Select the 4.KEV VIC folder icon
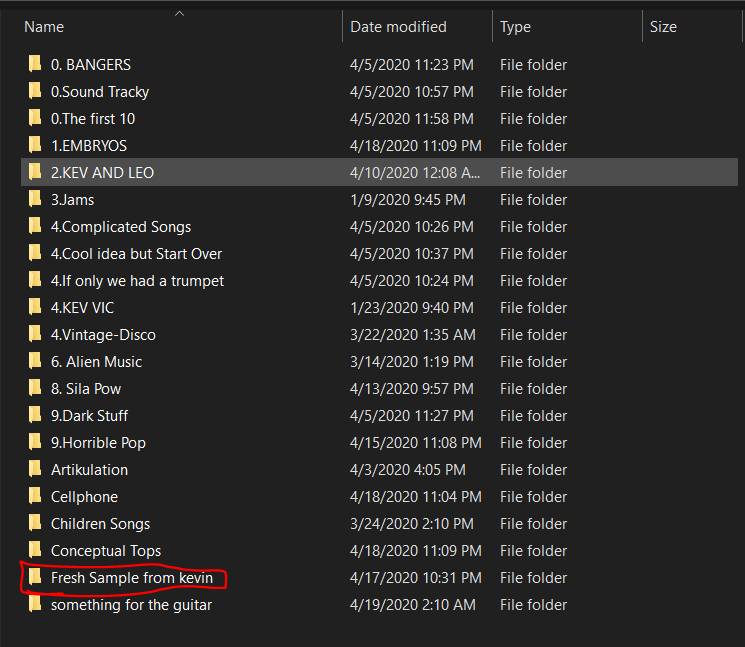 click(35, 307)
